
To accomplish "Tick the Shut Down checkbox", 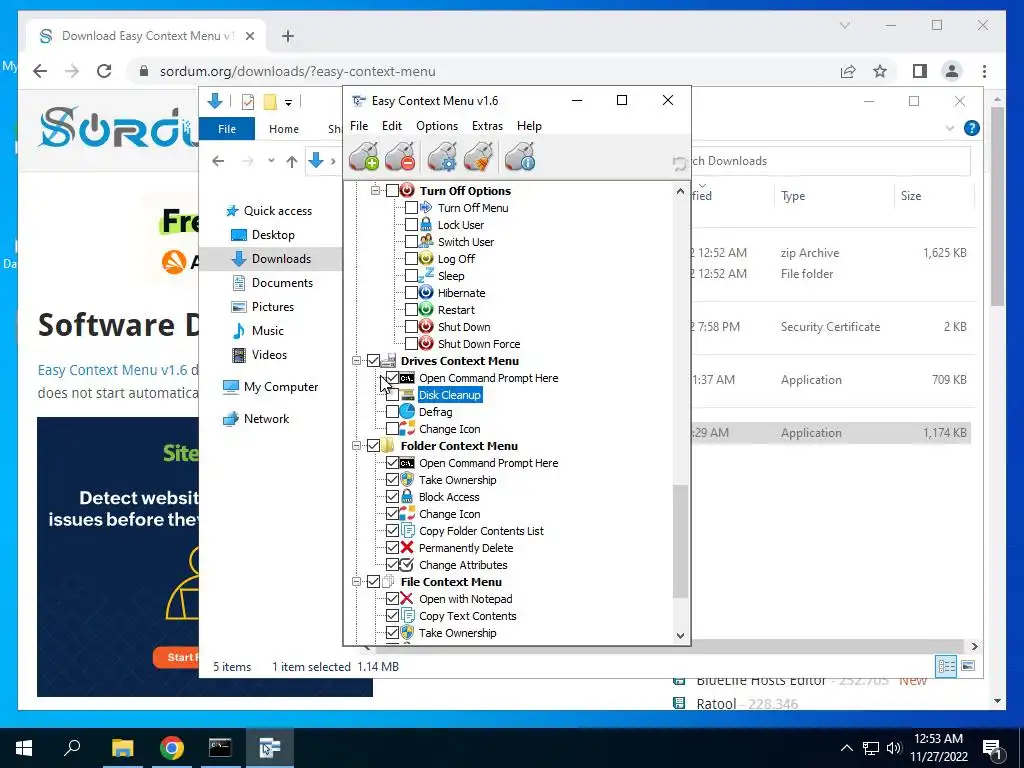I will [411, 327].
